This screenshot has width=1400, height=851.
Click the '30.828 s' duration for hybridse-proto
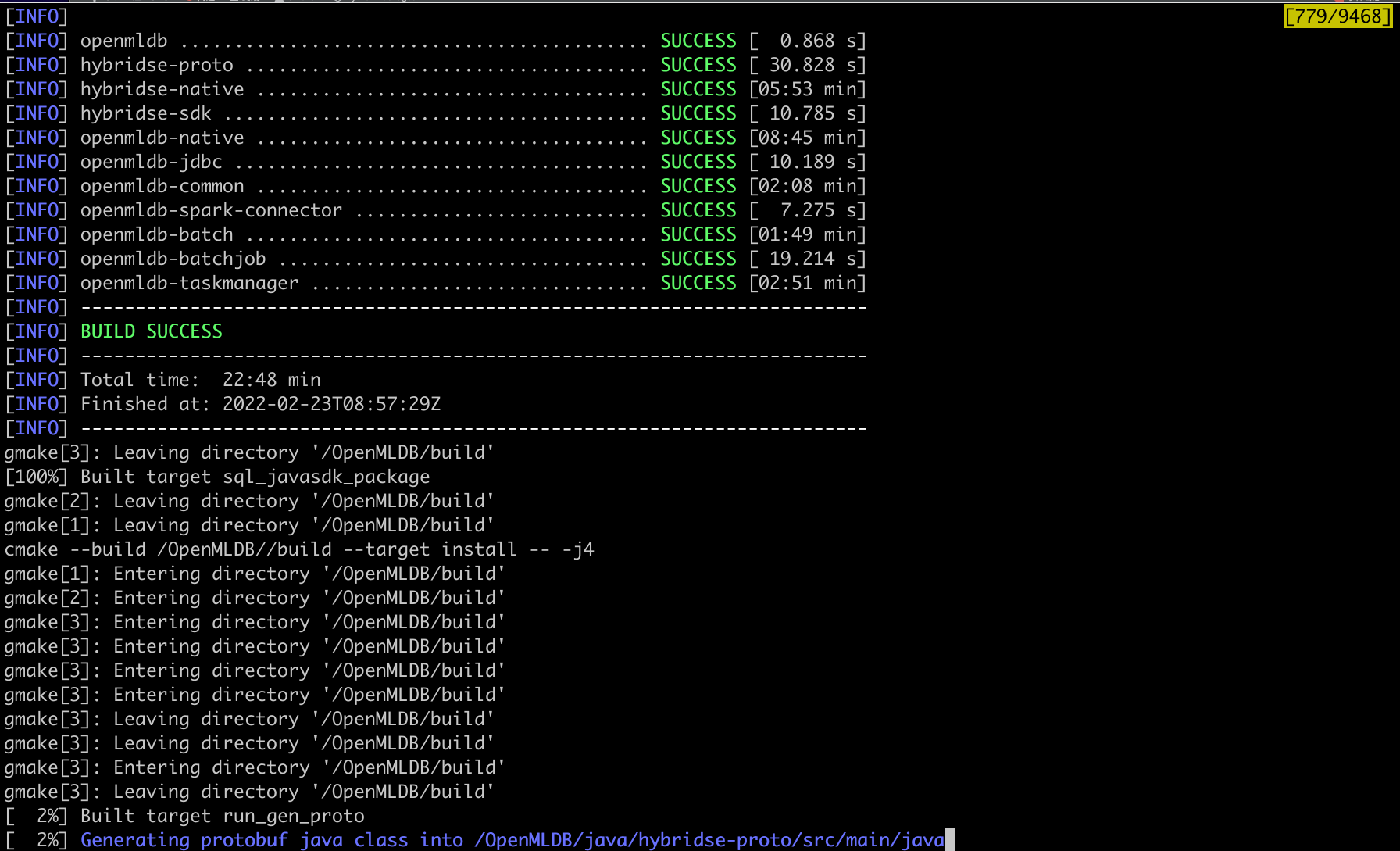(x=812, y=65)
